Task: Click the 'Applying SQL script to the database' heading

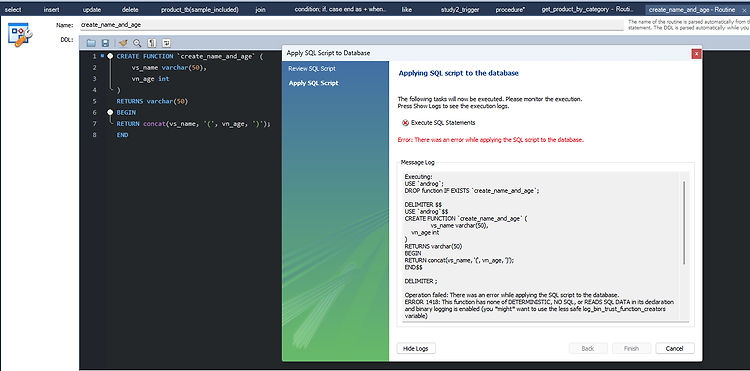Action: pos(458,74)
